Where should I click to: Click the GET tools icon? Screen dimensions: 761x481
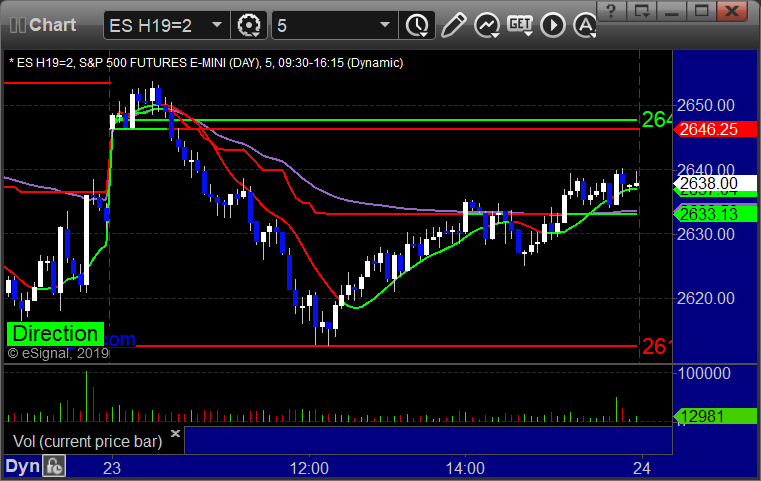[x=519, y=24]
